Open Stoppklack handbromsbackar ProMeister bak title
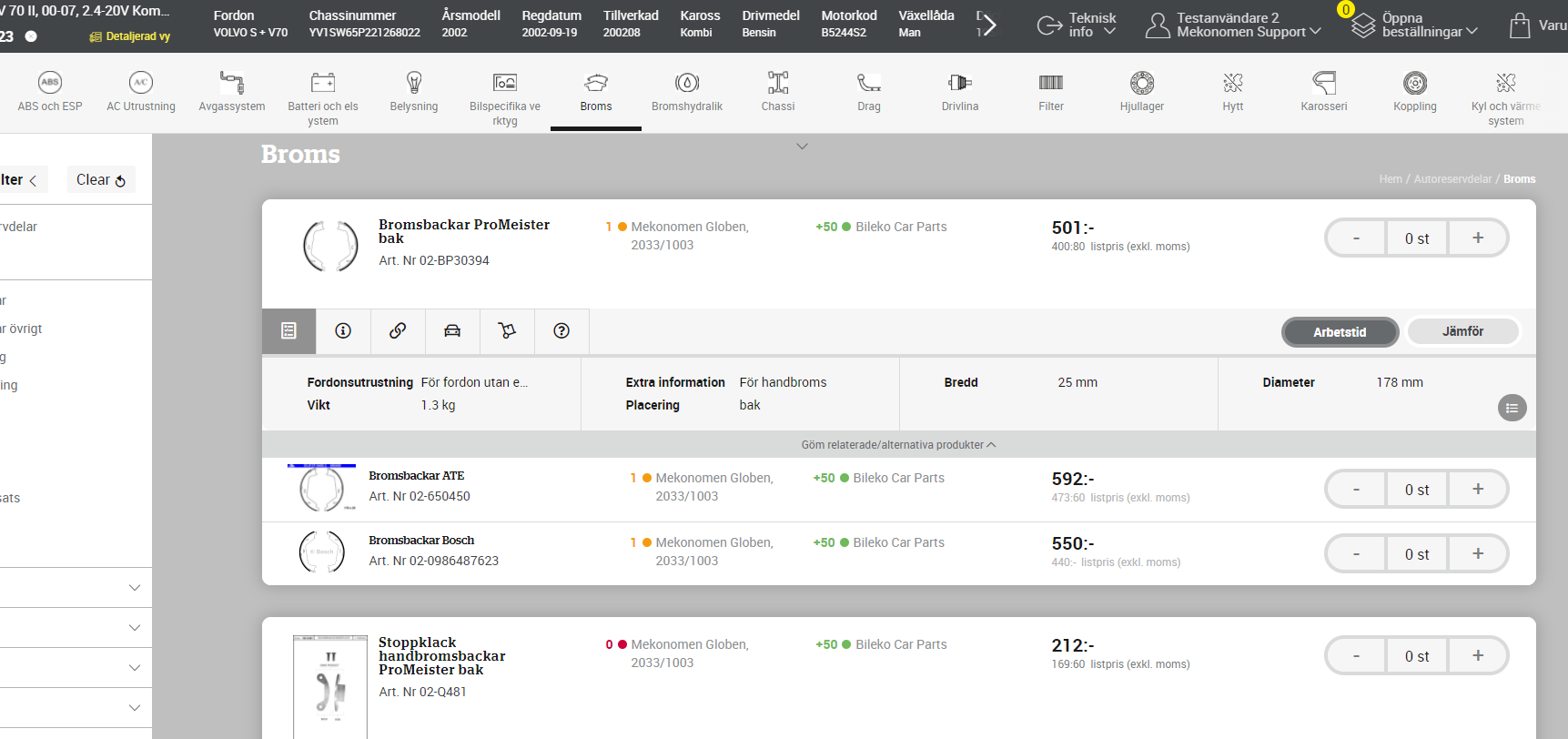1568x739 pixels. pos(441,656)
